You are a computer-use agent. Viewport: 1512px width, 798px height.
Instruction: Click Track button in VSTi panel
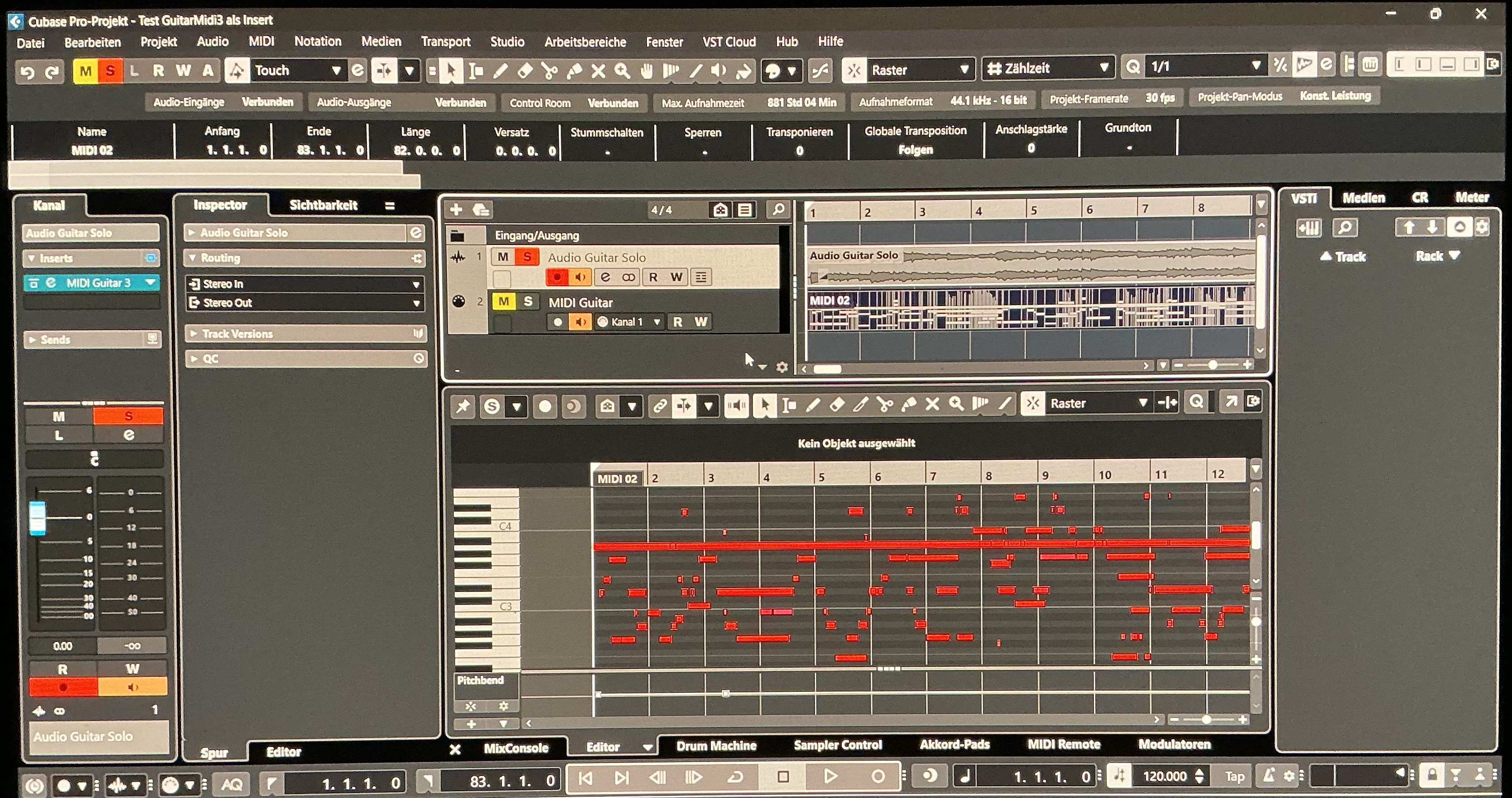[x=1343, y=257]
